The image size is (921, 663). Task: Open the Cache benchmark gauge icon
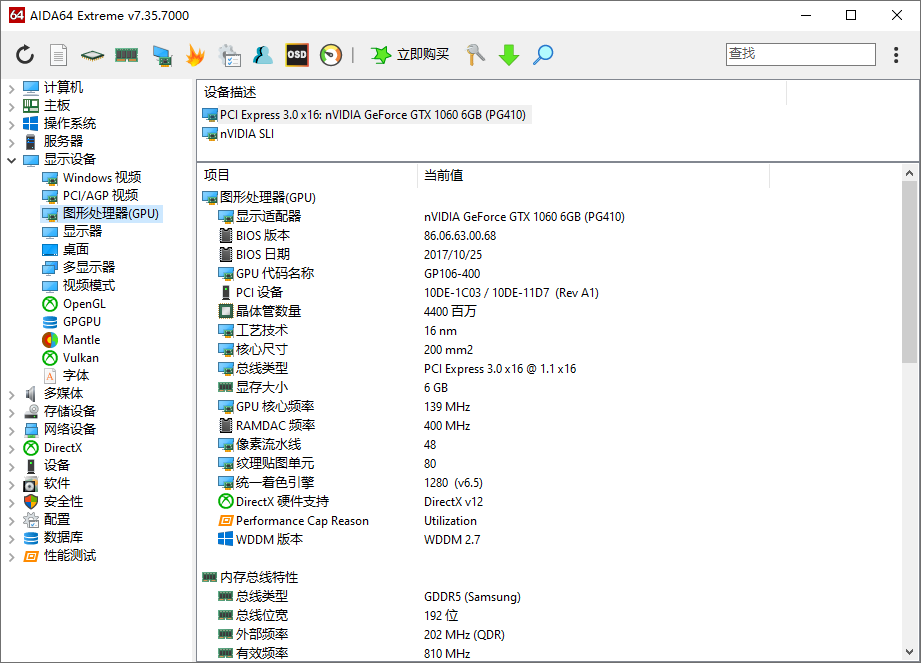tap(330, 55)
